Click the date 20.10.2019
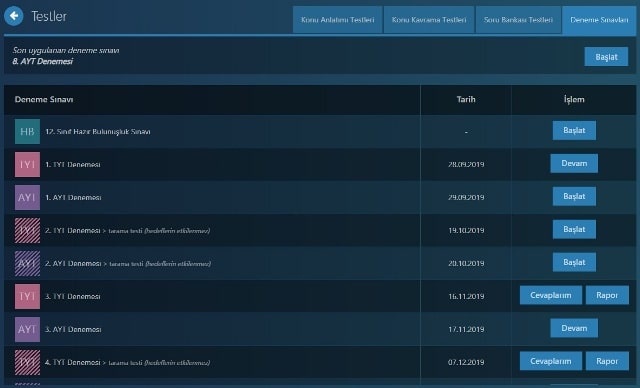This screenshot has height=388, width=640. (x=466, y=264)
